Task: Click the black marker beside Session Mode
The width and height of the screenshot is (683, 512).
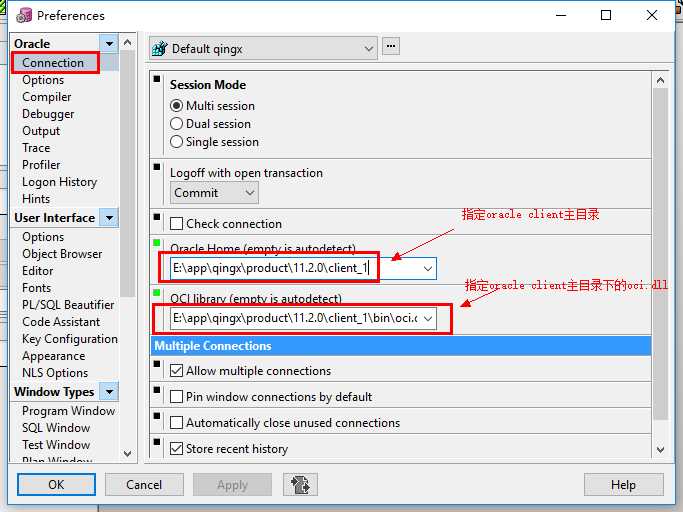Action: [157, 79]
